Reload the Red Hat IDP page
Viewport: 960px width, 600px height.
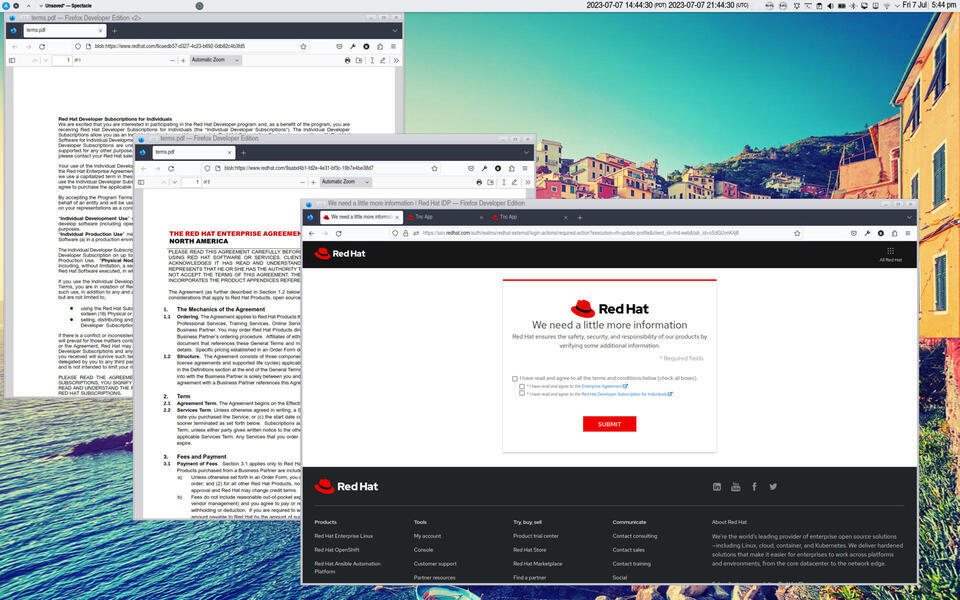pos(339,233)
